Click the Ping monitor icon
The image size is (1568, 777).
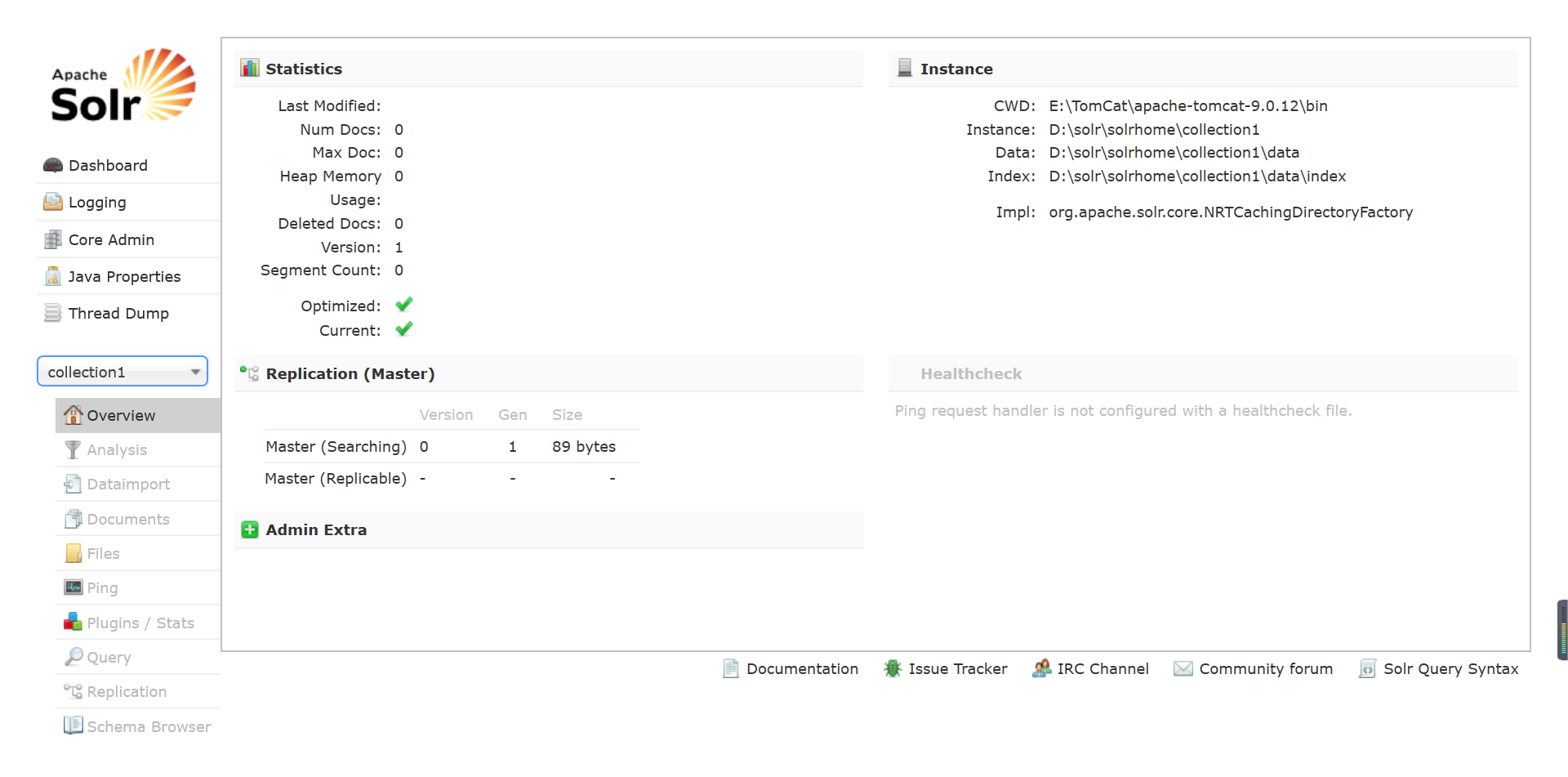[73, 587]
